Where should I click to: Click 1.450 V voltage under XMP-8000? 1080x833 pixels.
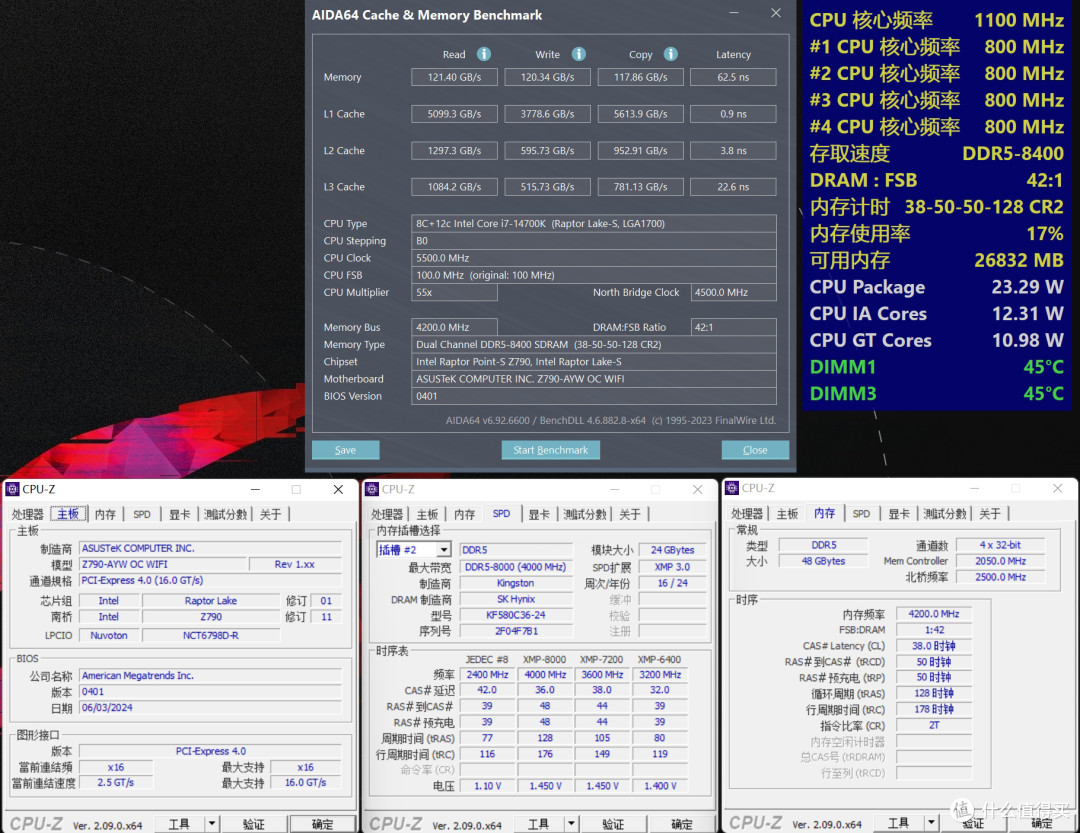click(x=545, y=785)
